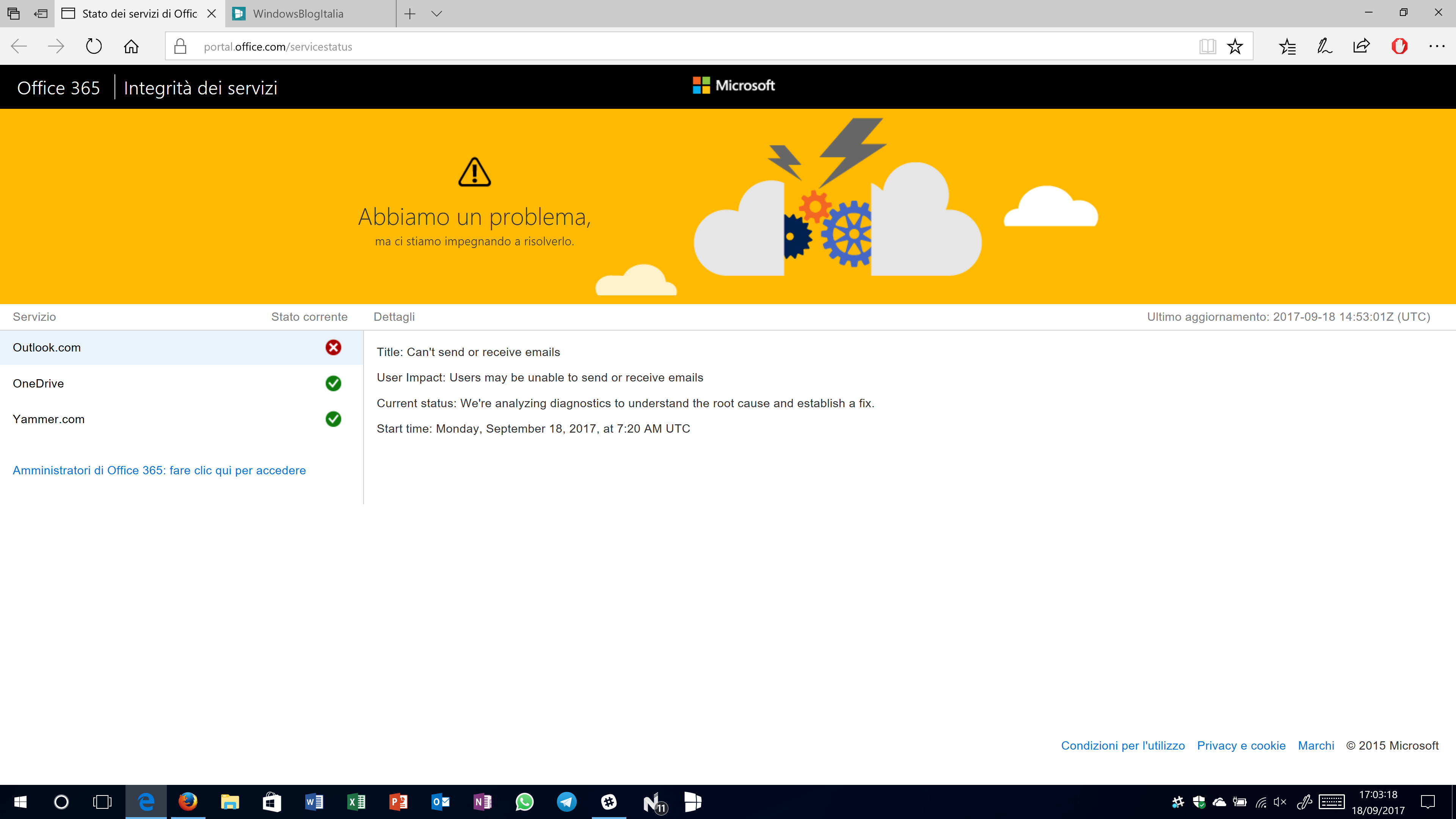Select the Outlook.com service row
Screen dimensions: 1456x819
pyautogui.click(x=182, y=348)
